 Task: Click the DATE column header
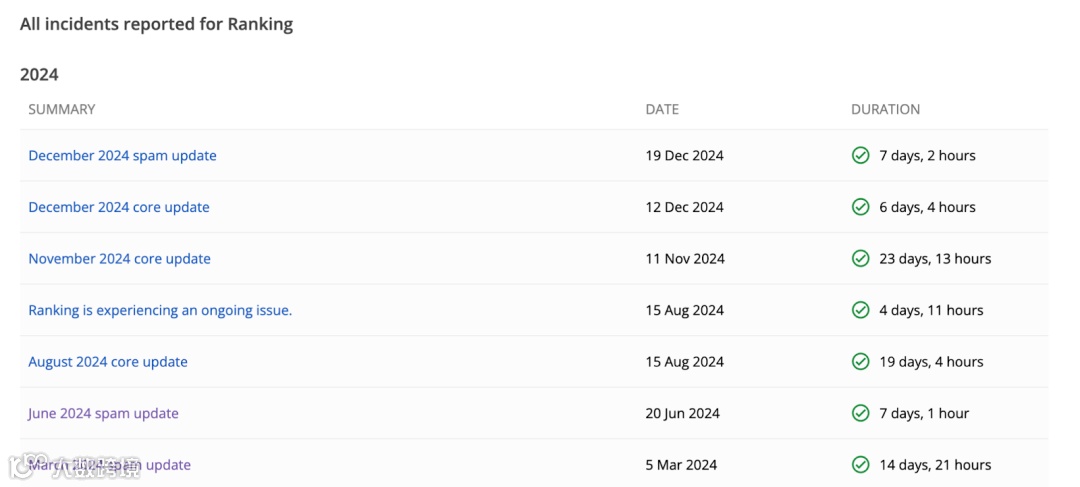click(662, 109)
